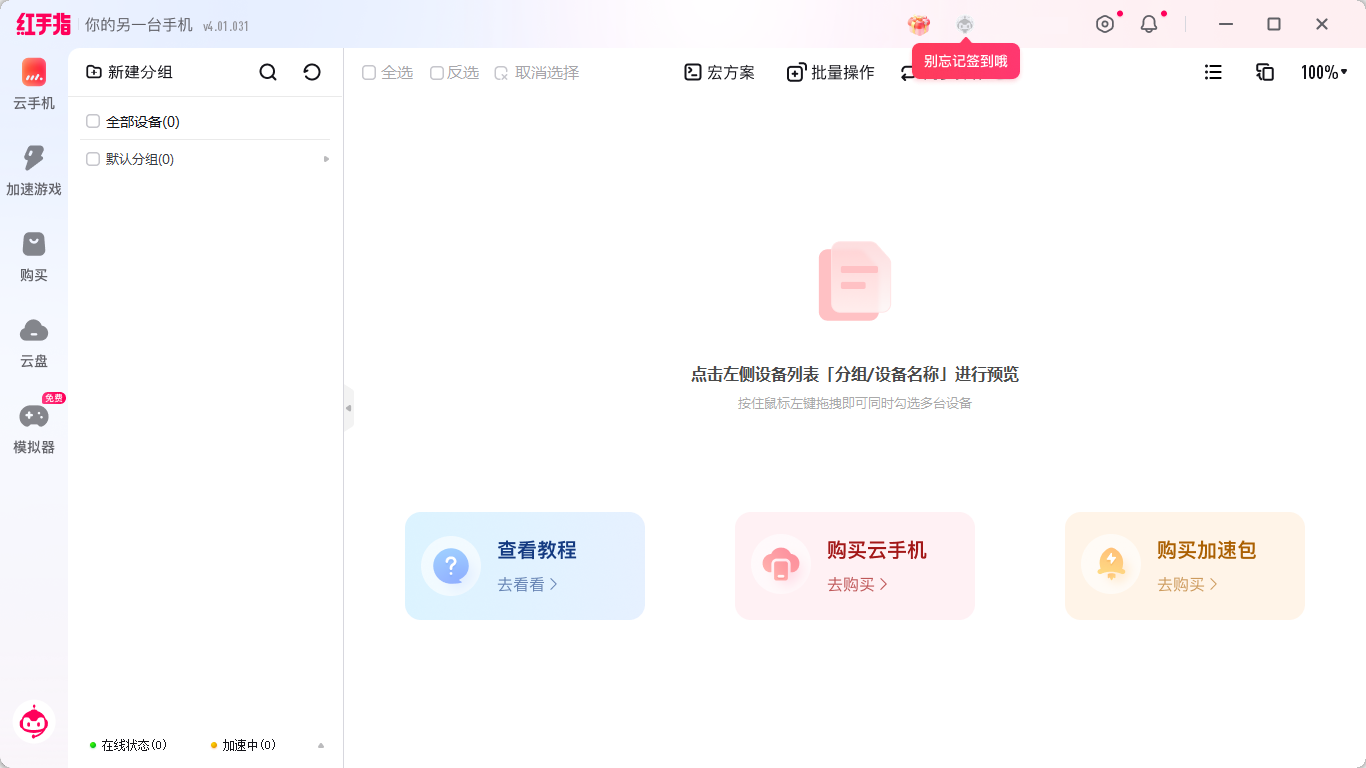
Task: Click the gift box icon in the title bar
Action: pos(918,25)
